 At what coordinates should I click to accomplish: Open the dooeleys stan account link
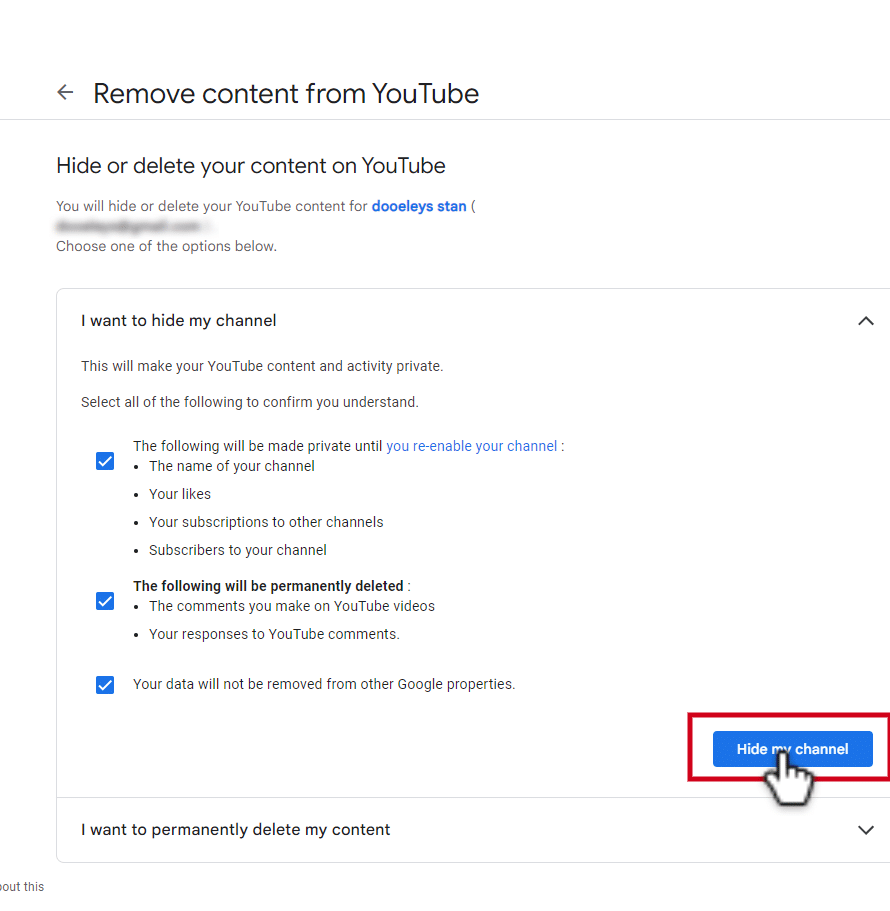(x=419, y=206)
